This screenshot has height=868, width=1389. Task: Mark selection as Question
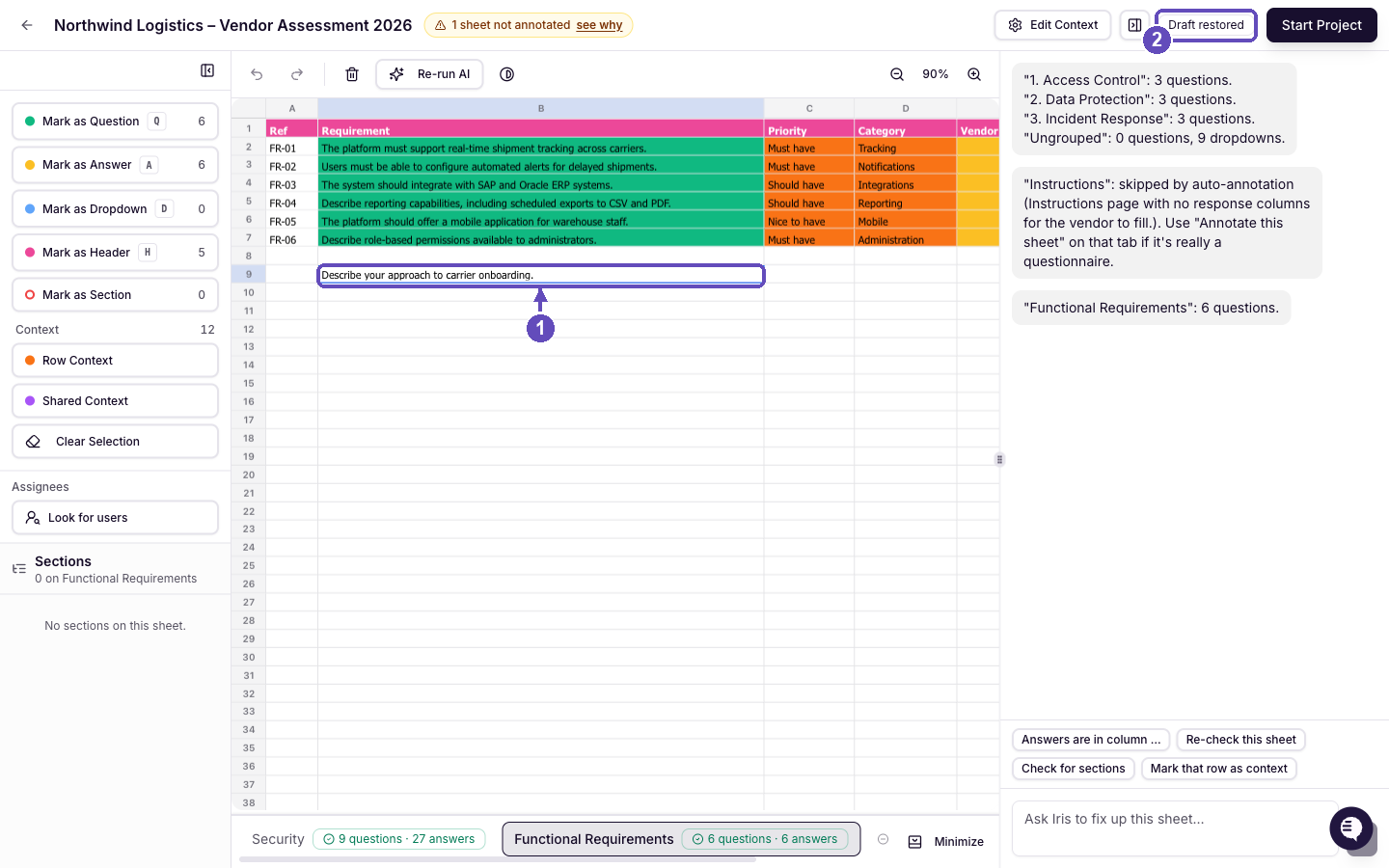[x=115, y=122]
